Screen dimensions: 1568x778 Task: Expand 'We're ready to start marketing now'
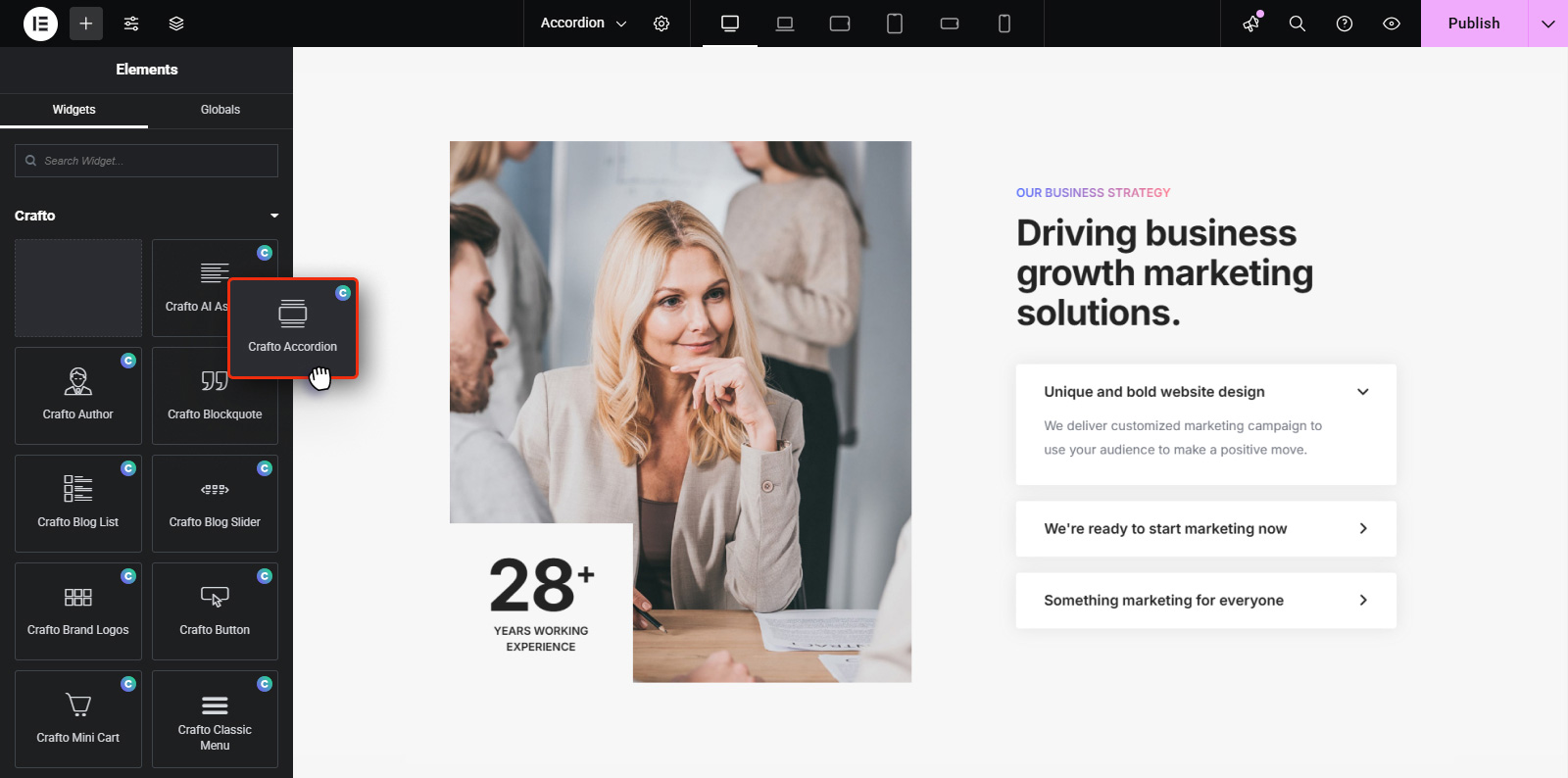point(1205,529)
